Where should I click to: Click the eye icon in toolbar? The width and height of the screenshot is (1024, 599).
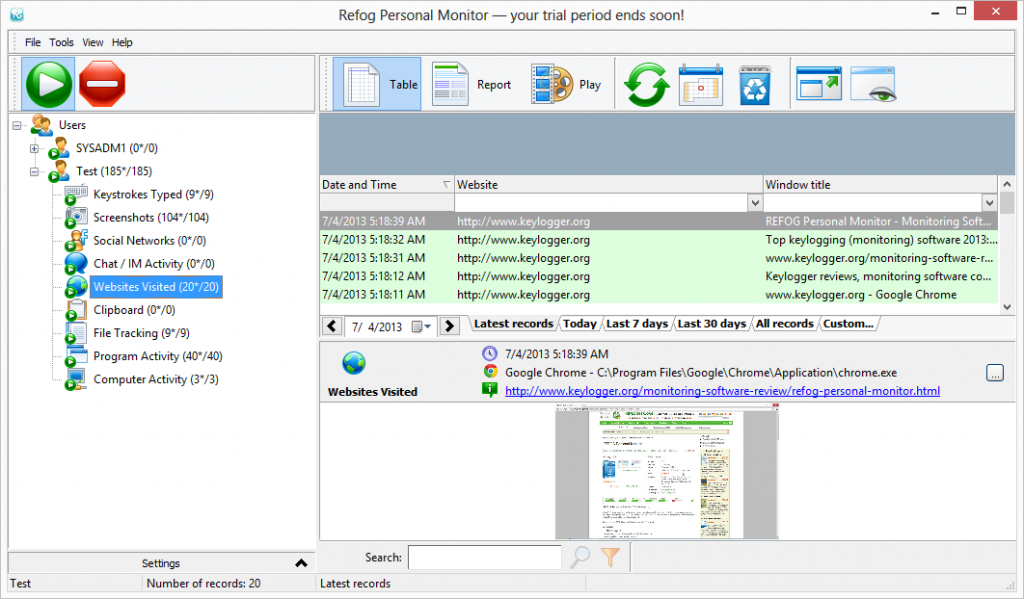tap(874, 85)
